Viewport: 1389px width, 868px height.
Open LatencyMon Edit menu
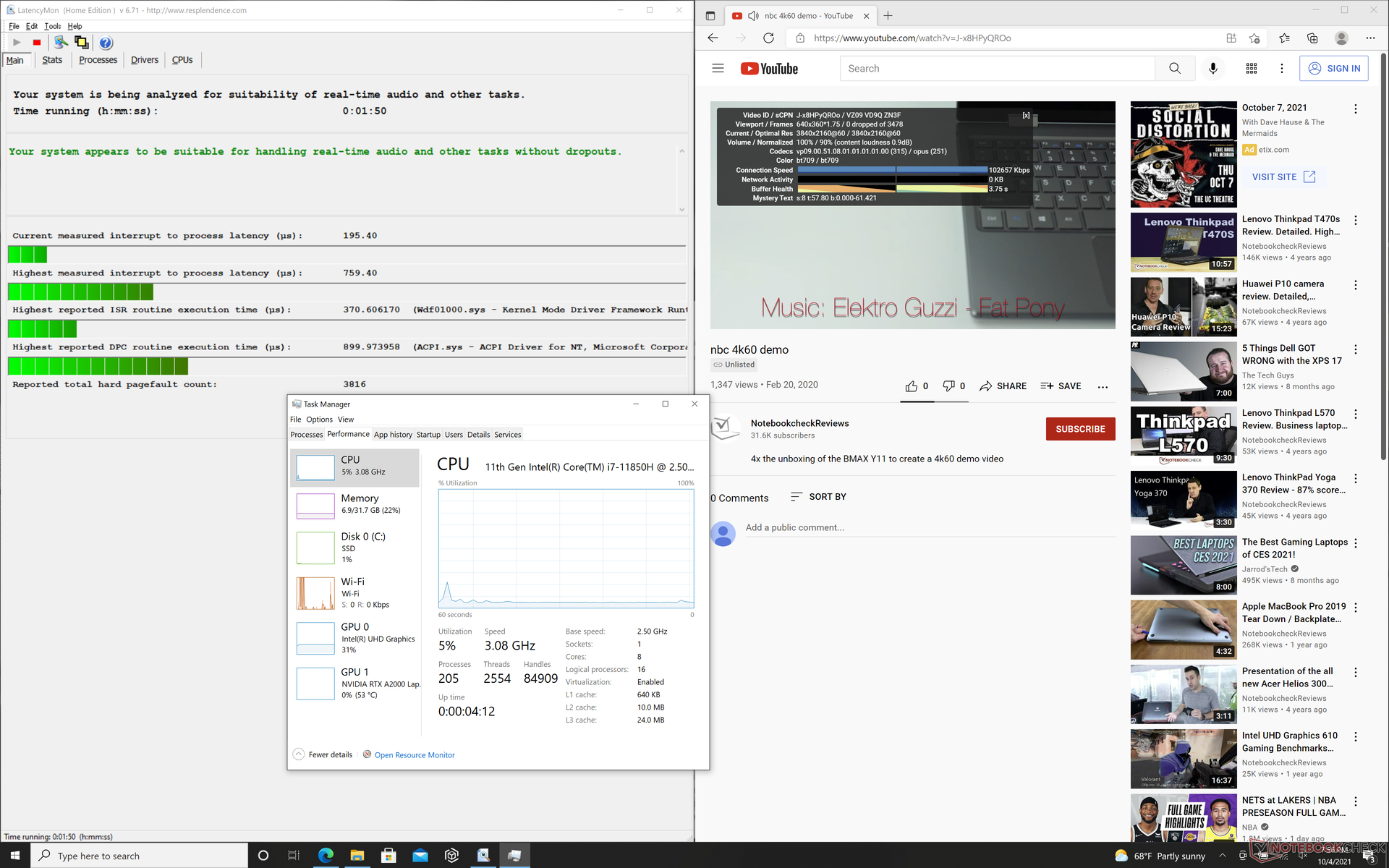(x=32, y=26)
